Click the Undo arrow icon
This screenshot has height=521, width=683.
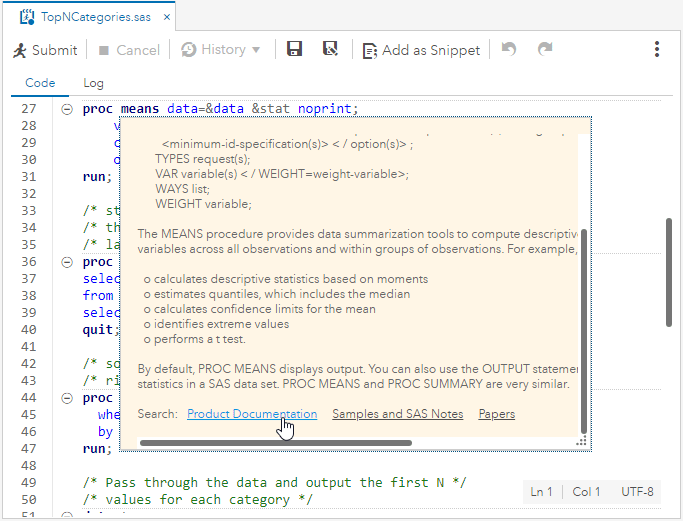click(509, 49)
